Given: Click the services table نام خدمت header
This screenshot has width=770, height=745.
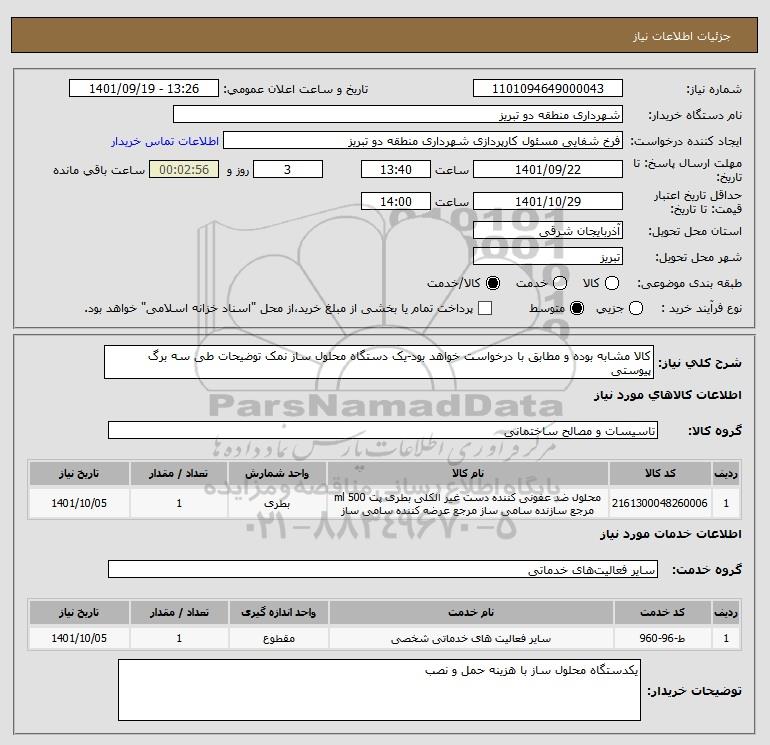Looking at the screenshot, I should coord(470,612).
